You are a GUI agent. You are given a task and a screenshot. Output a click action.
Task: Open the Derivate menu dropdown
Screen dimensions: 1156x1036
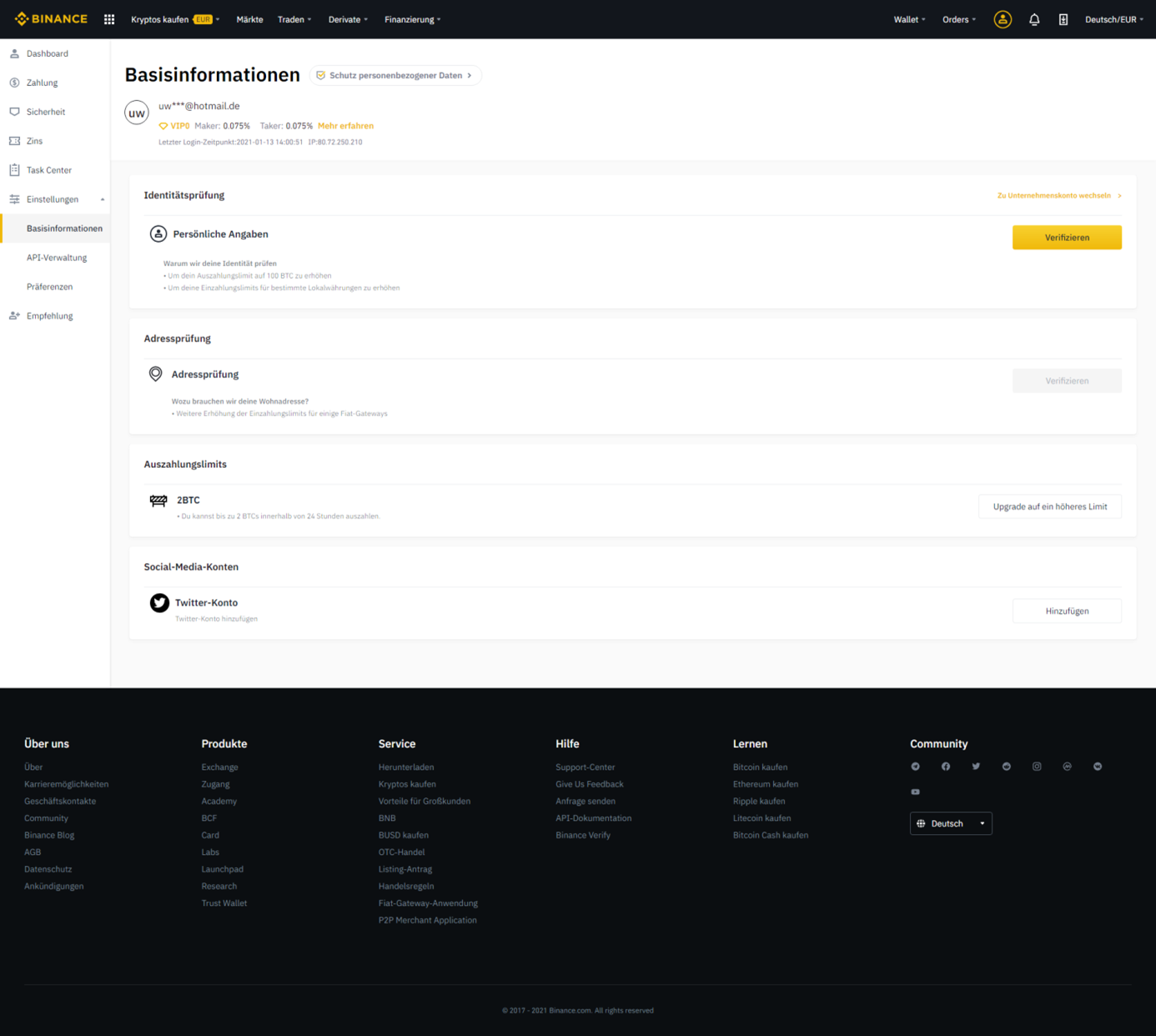click(x=347, y=19)
